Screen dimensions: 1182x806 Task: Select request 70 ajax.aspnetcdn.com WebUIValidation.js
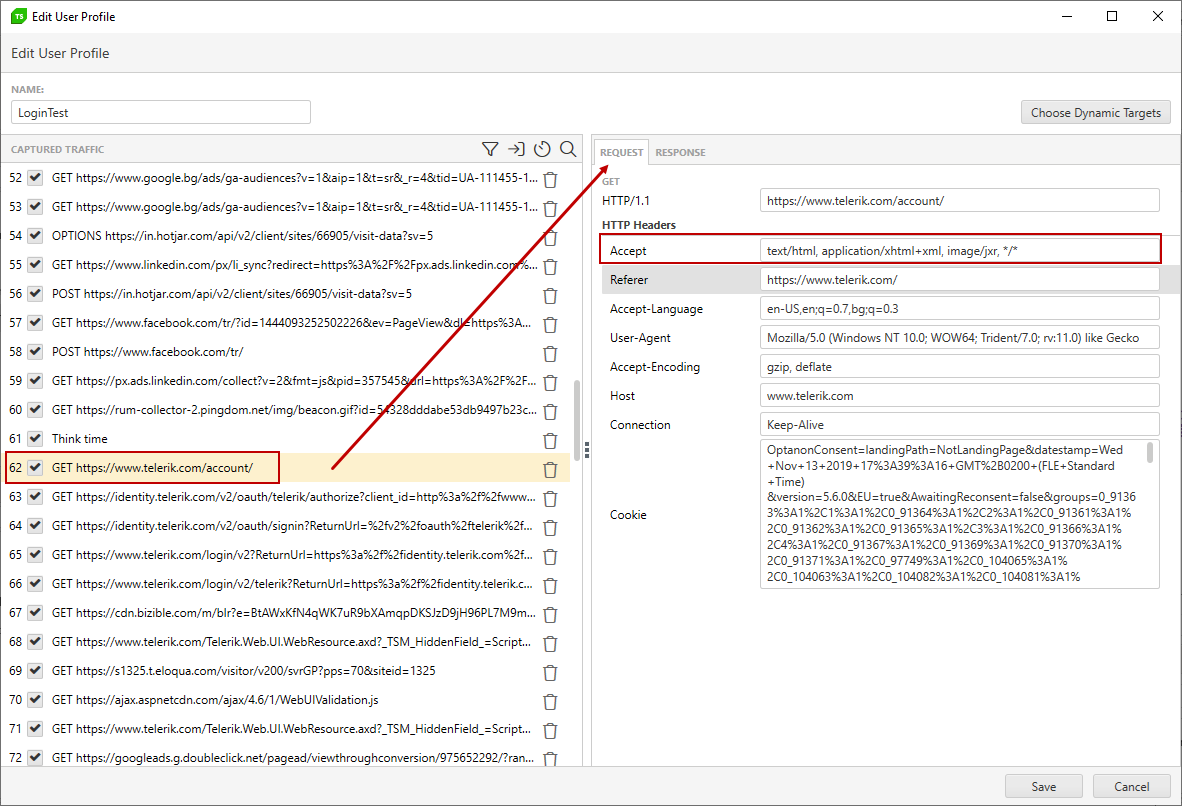pos(215,700)
